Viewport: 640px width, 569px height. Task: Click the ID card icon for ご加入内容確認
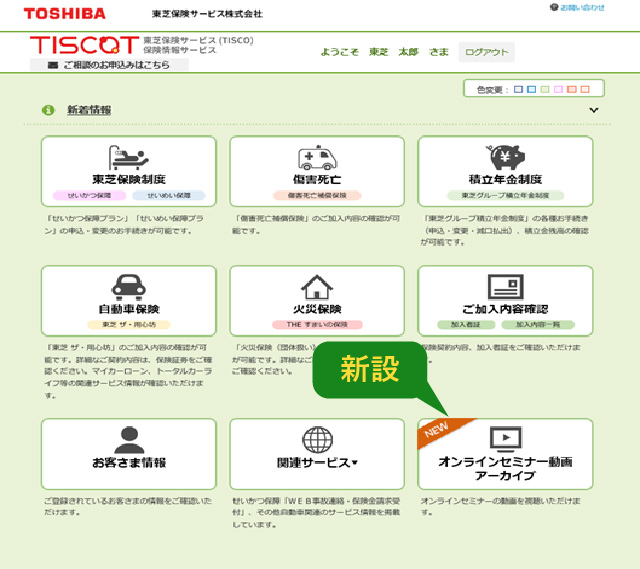point(505,287)
